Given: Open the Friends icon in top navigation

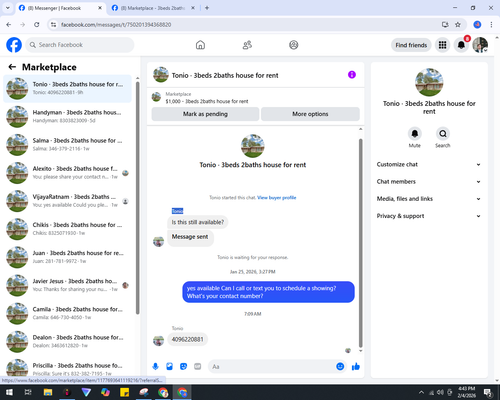Looking at the screenshot, I should [x=247, y=45].
